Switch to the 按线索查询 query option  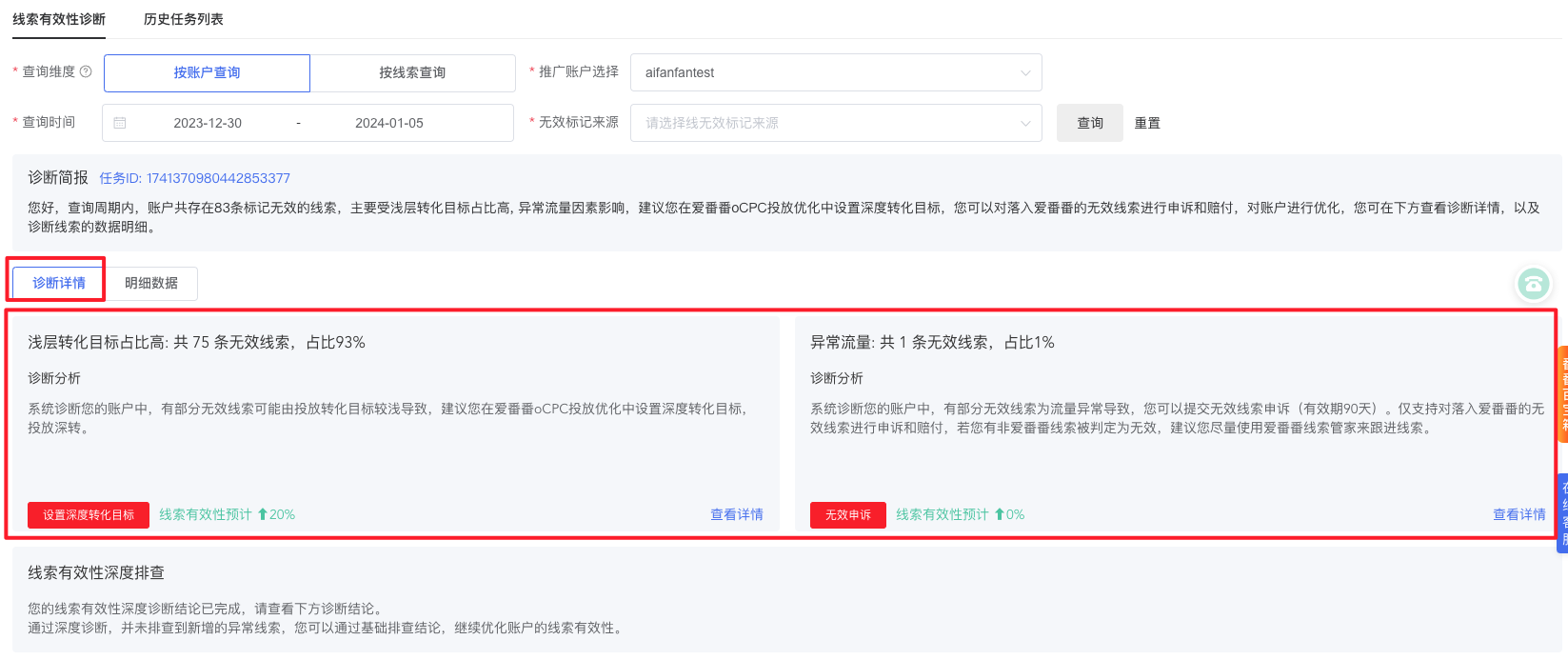[x=412, y=72]
